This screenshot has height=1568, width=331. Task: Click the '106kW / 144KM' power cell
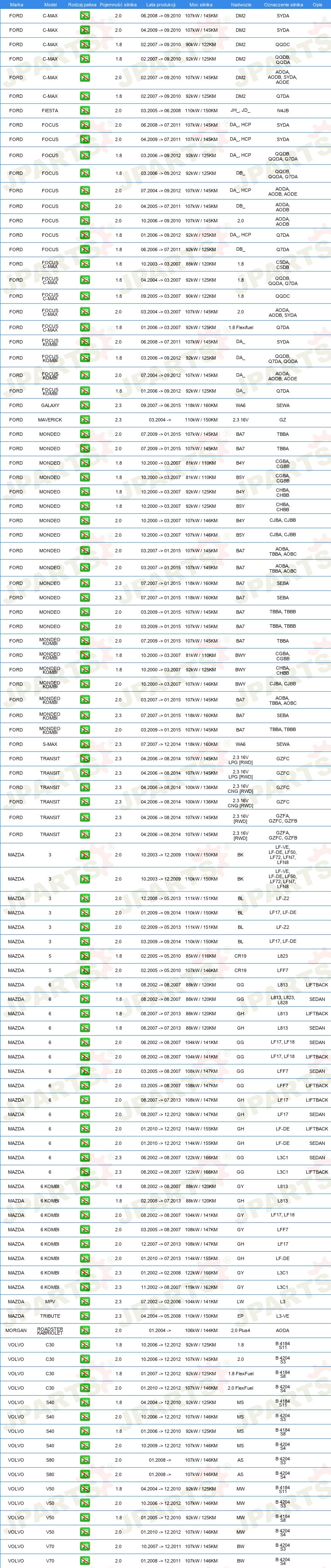coord(201,1331)
